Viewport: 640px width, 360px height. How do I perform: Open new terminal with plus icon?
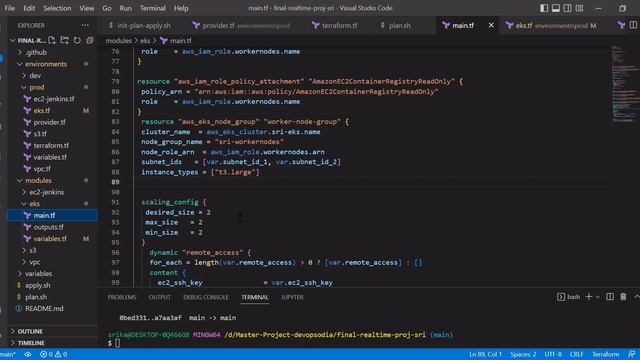589,297
